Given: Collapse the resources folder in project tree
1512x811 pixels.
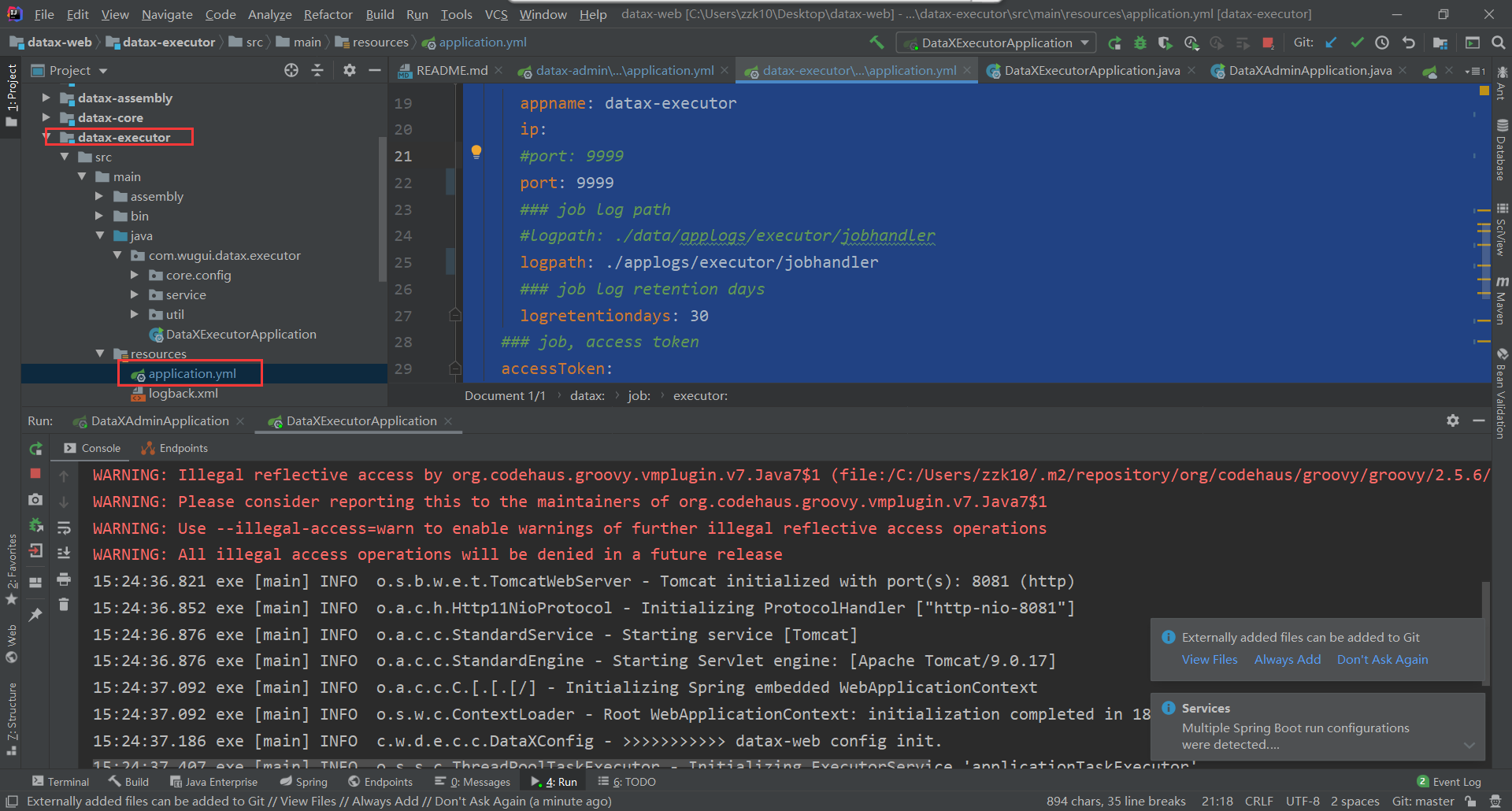Looking at the screenshot, I should tap(100, 354).
